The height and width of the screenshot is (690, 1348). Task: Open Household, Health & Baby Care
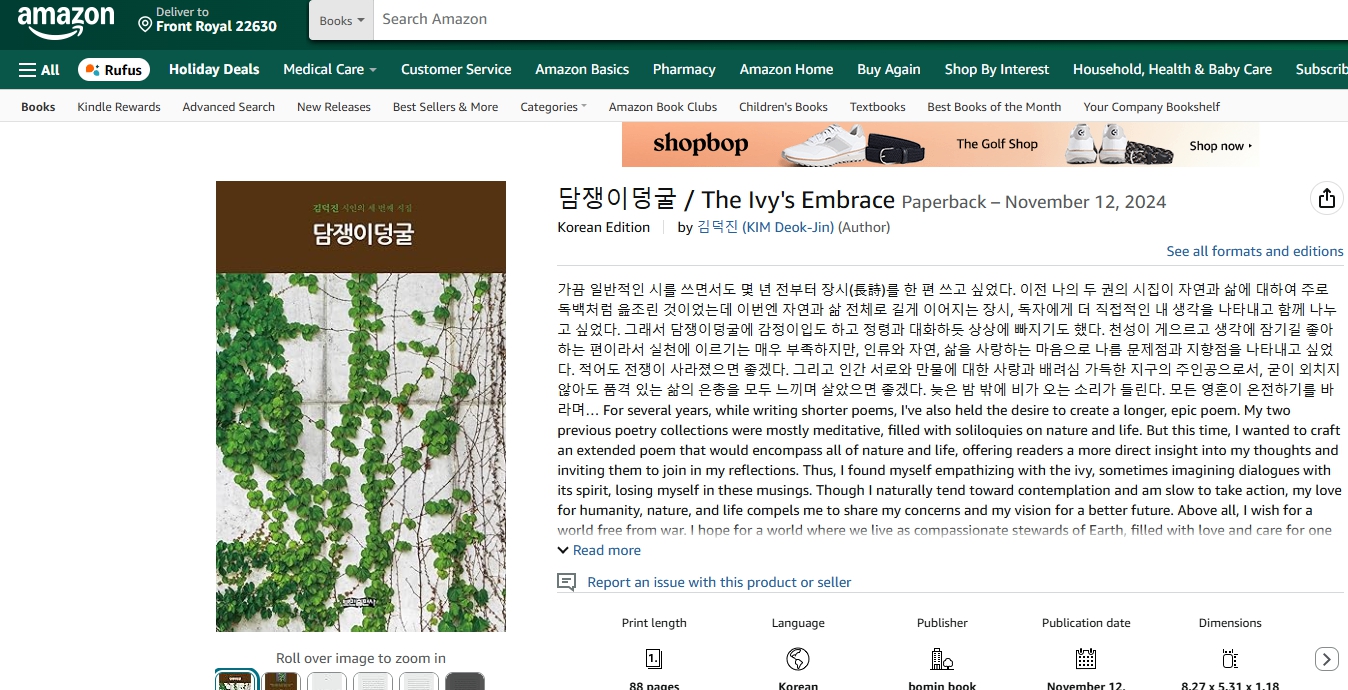coord(1172,69)
